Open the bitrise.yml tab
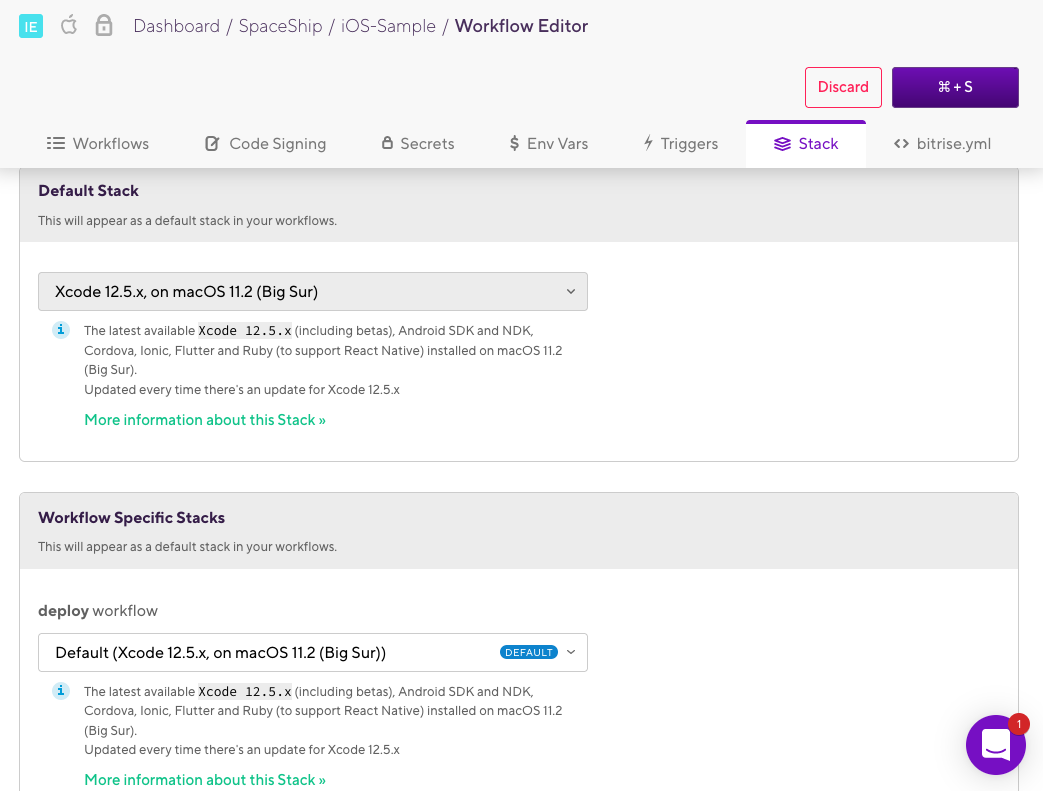The image size is (1043, 791). [942, 144]
